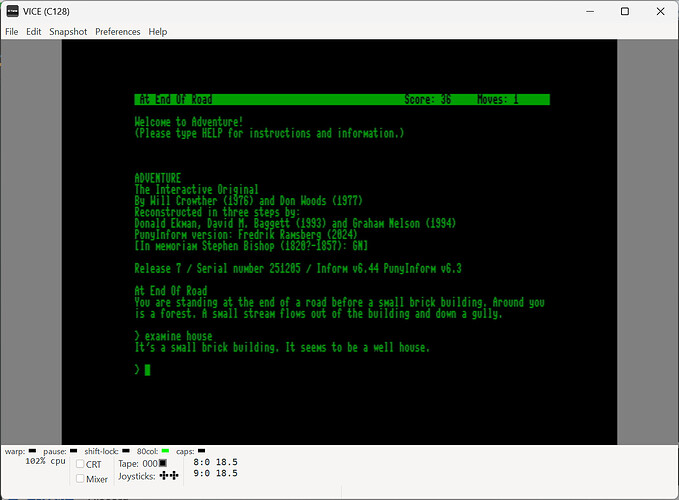The image size is (679, 500).
Task: Click drive 8:0 track status
Action: pyautogui.click(x=214, y=462)
